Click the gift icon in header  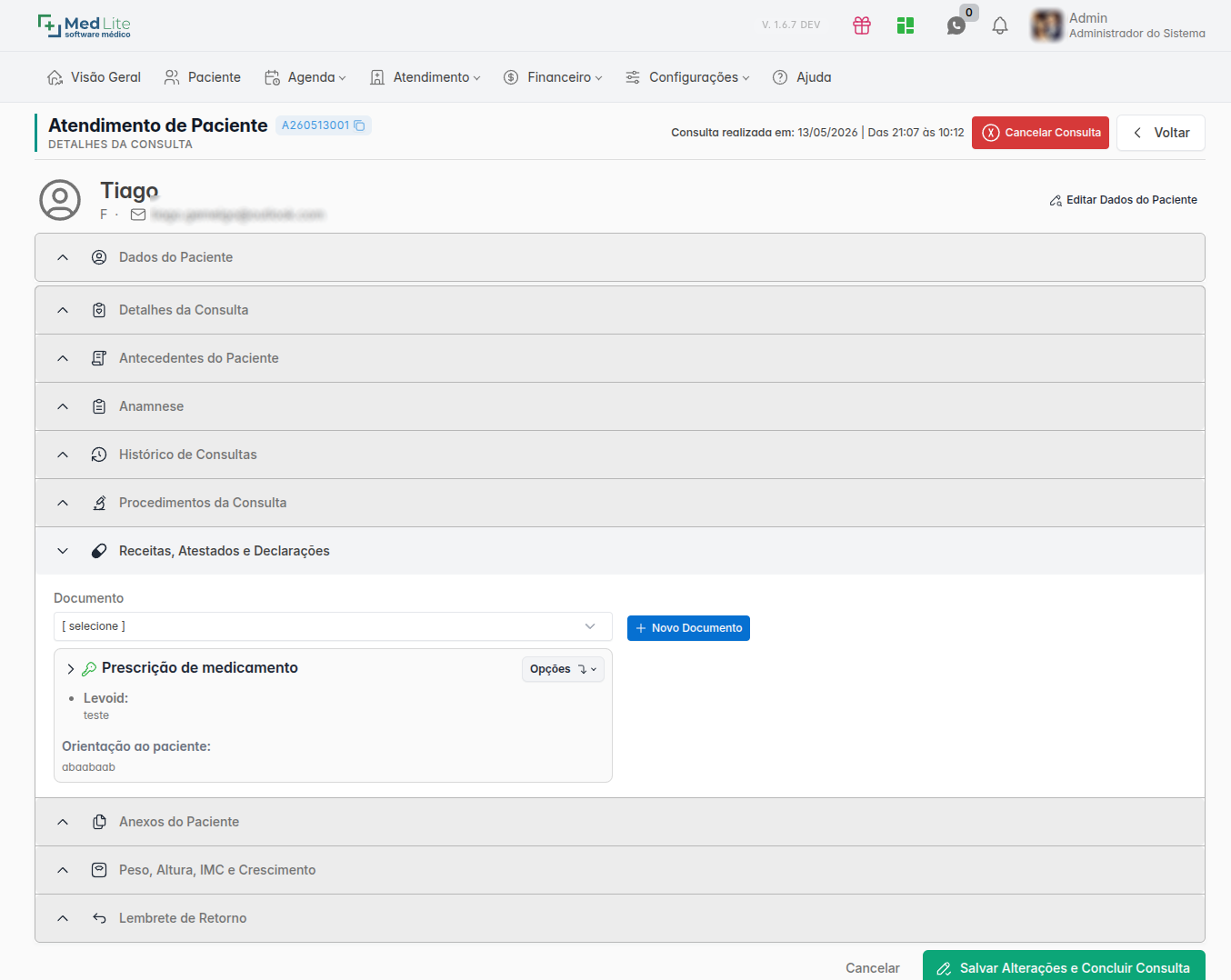862,25
